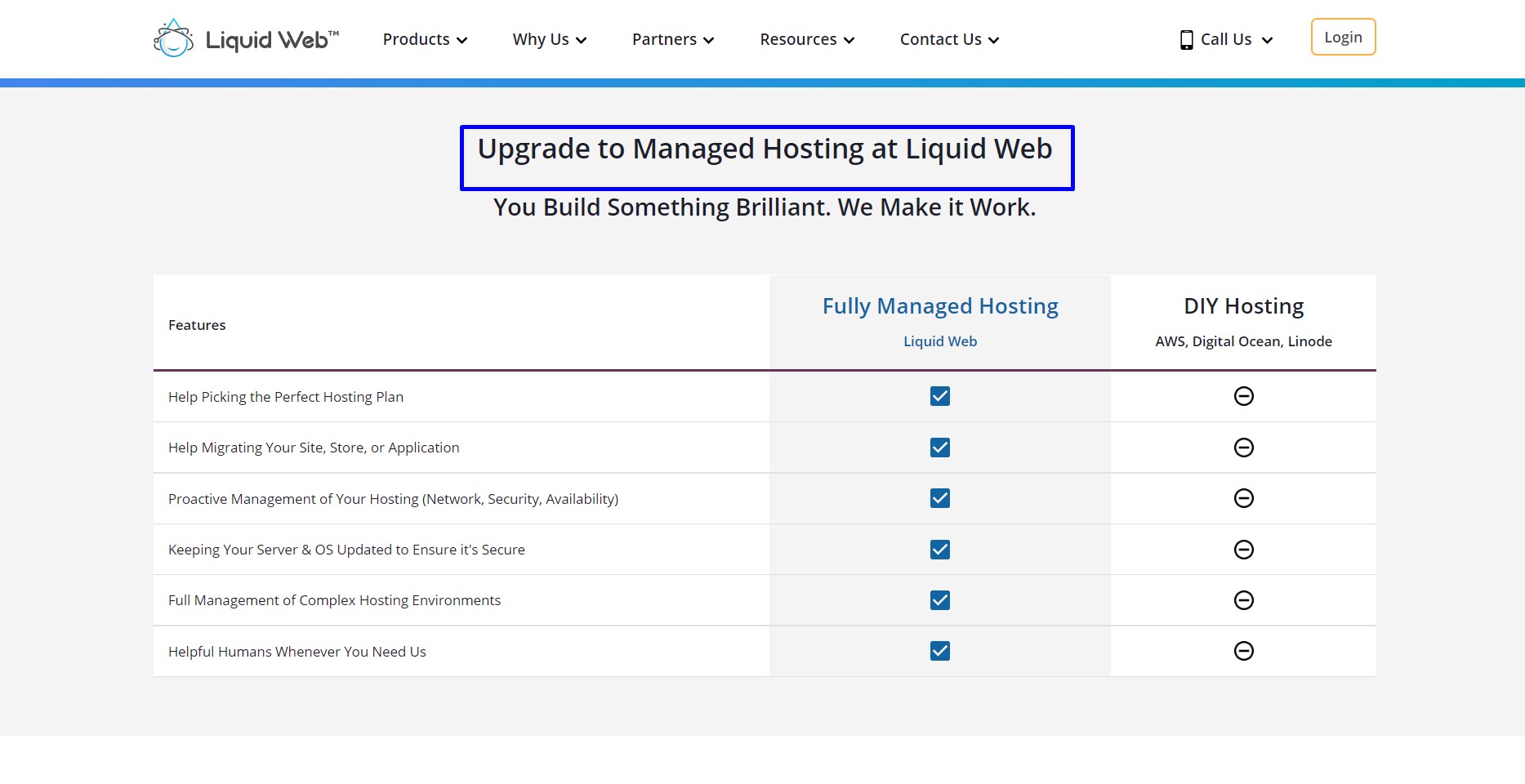Click the Liquid Web label under Fully Managed Hosting
Screen dimensions: 1525x784
point(940,341)
